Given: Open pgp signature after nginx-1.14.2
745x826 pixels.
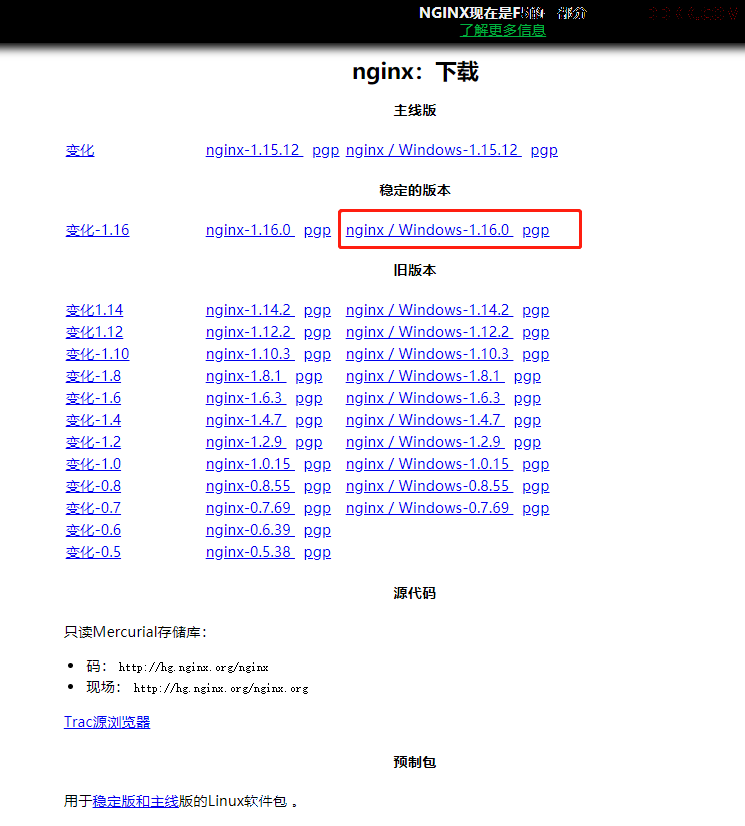Looking at the screenshot, I should coord(317,310).
